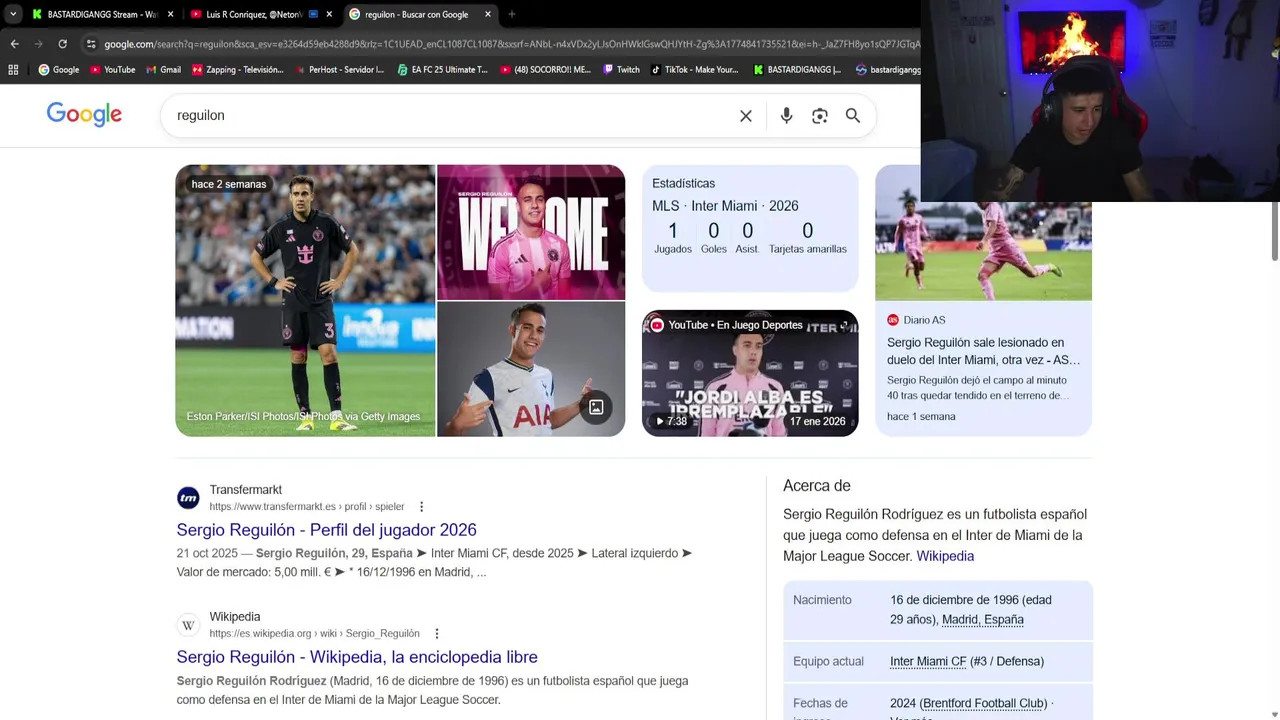Open the (48) SOCORRO!! bookmark
The image size is (1280, 720).
click(x=545, y=70)
